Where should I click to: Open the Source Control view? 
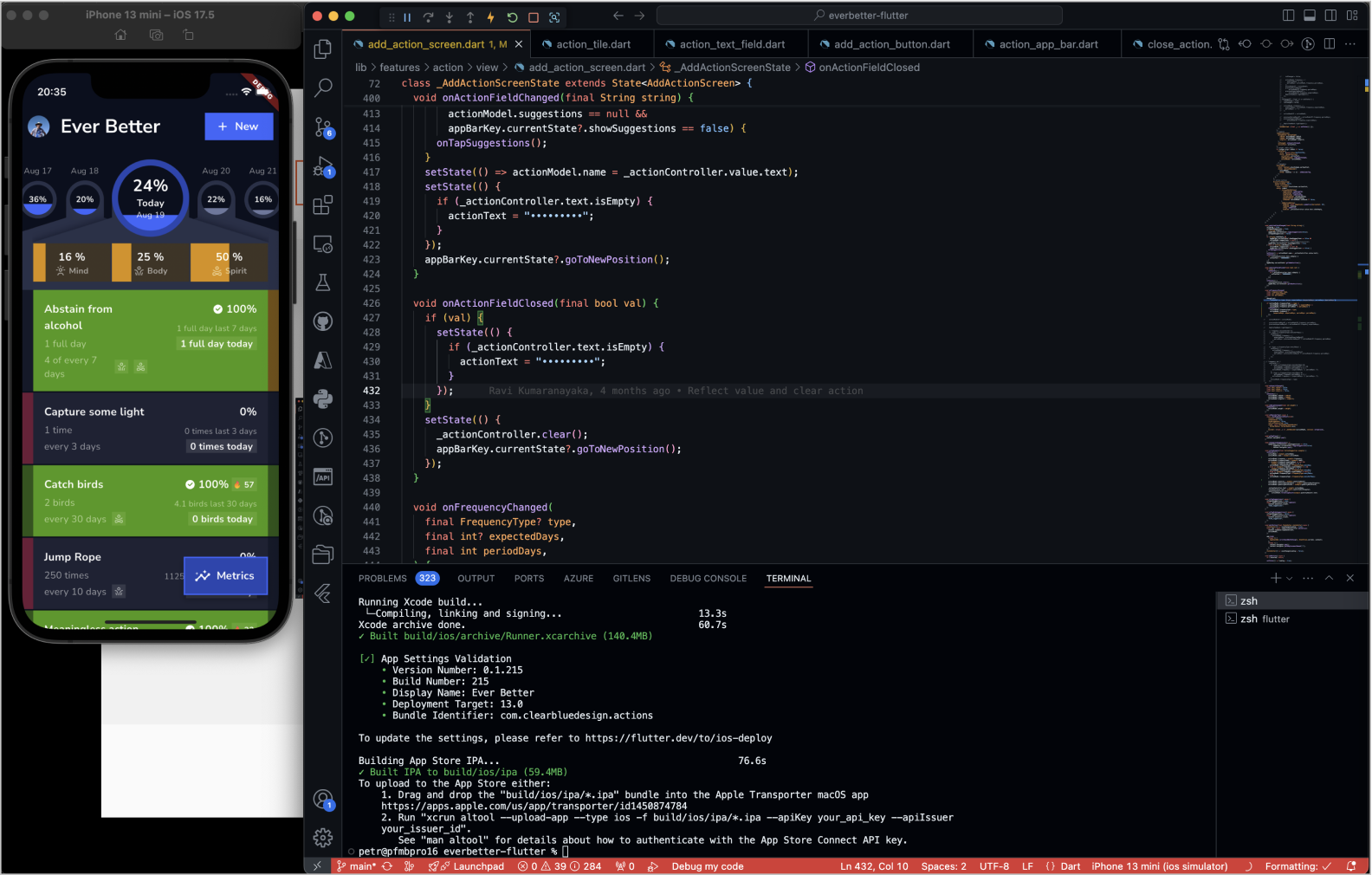[323, 127]
